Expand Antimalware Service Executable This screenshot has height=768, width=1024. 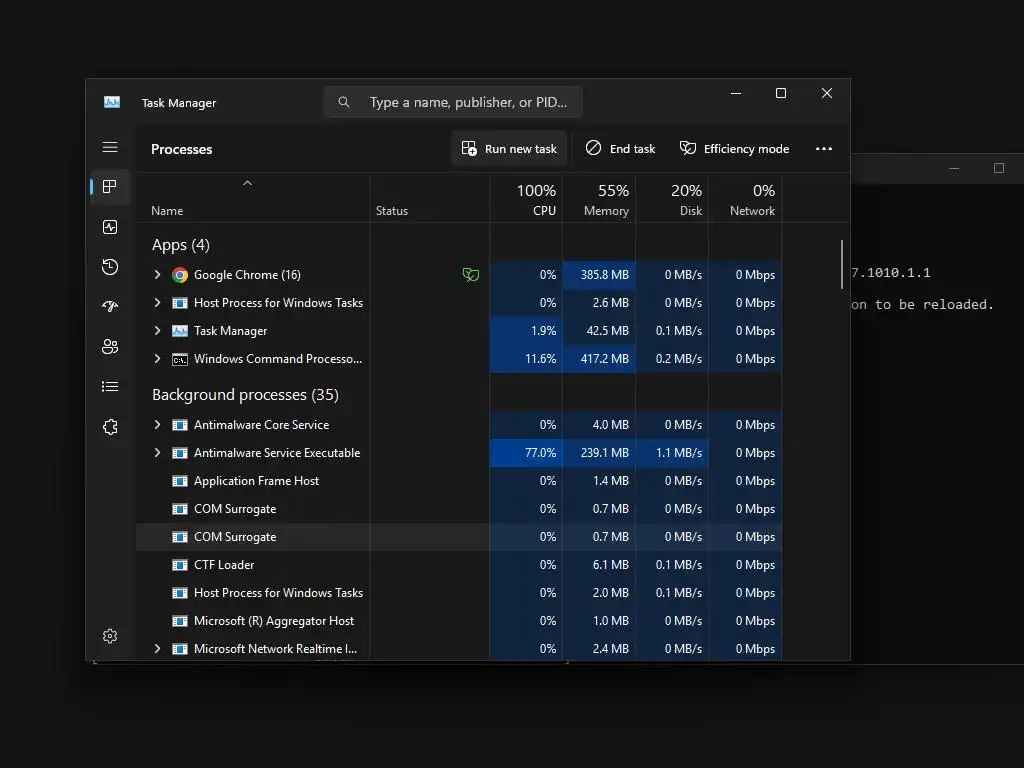[x=157, y=453]
